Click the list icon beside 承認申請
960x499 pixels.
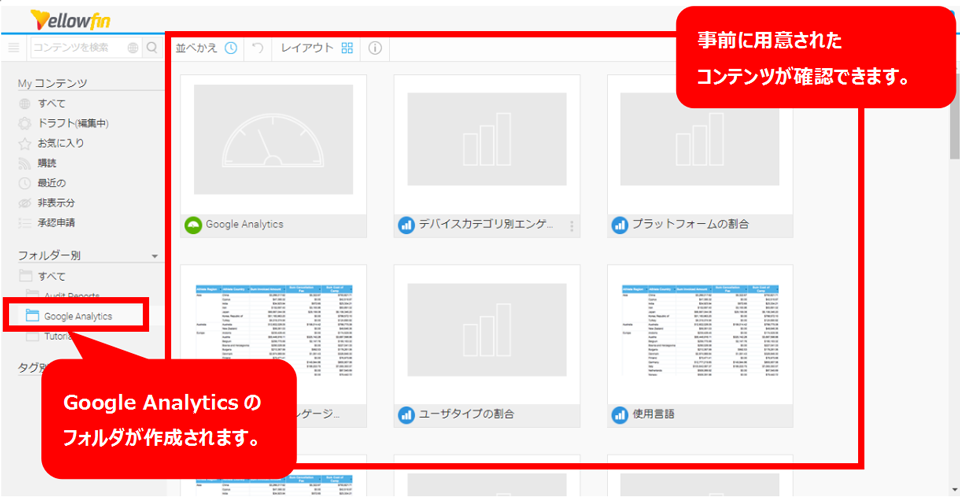[x=24, y=222]
